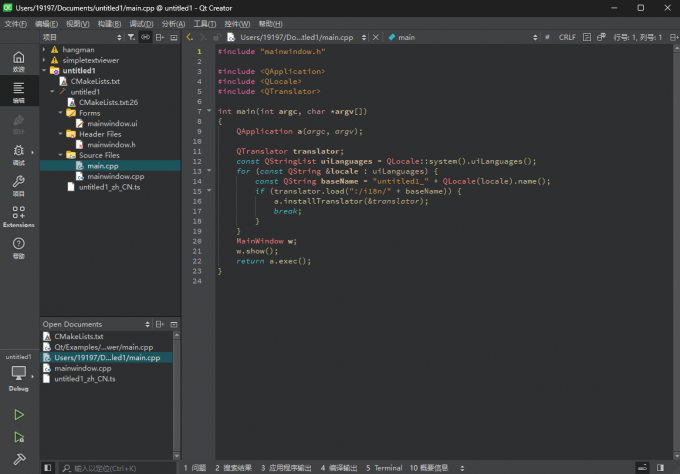Start debugging with the Run-Debug icon
This screenshot has height=474, width=680.
coord(19,437)
